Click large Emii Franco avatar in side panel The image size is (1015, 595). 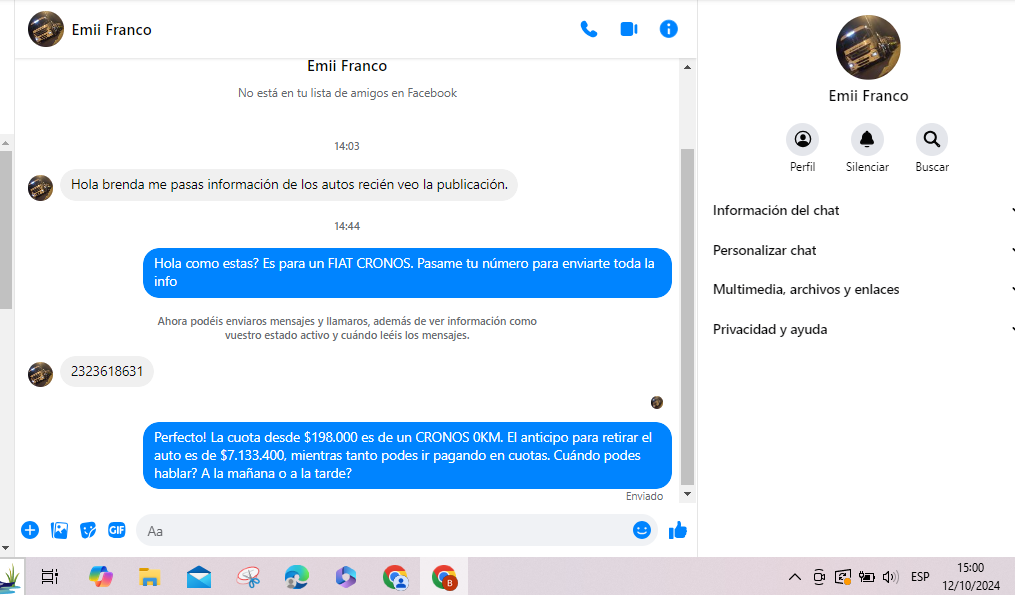[867, 47]
